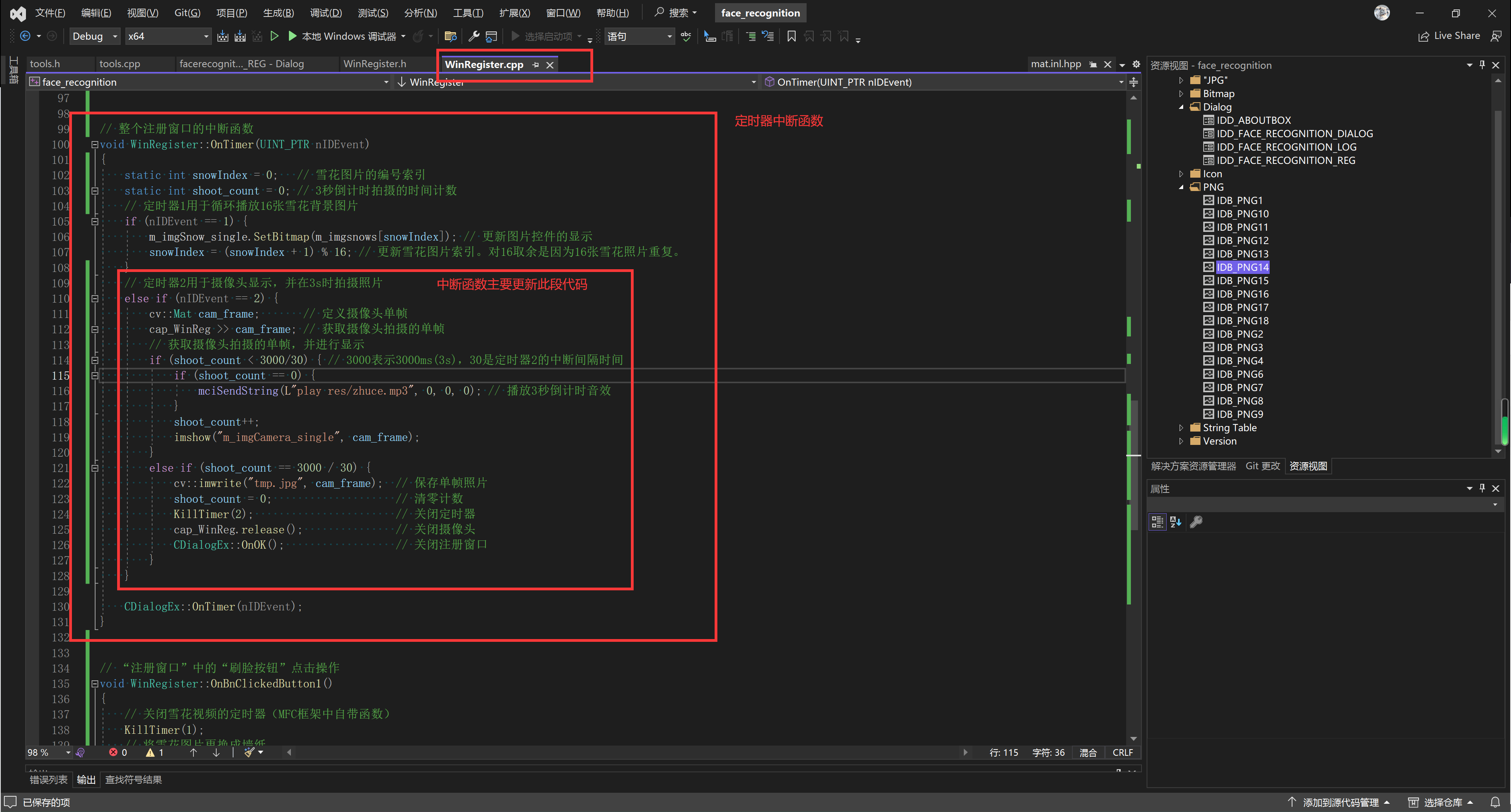Click the Find in Files folder icon
1511x812 pixels.
point(450,37)
